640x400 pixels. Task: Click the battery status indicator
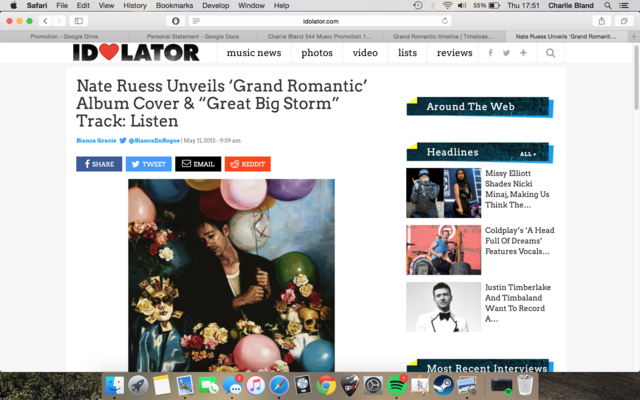[486, 5]
